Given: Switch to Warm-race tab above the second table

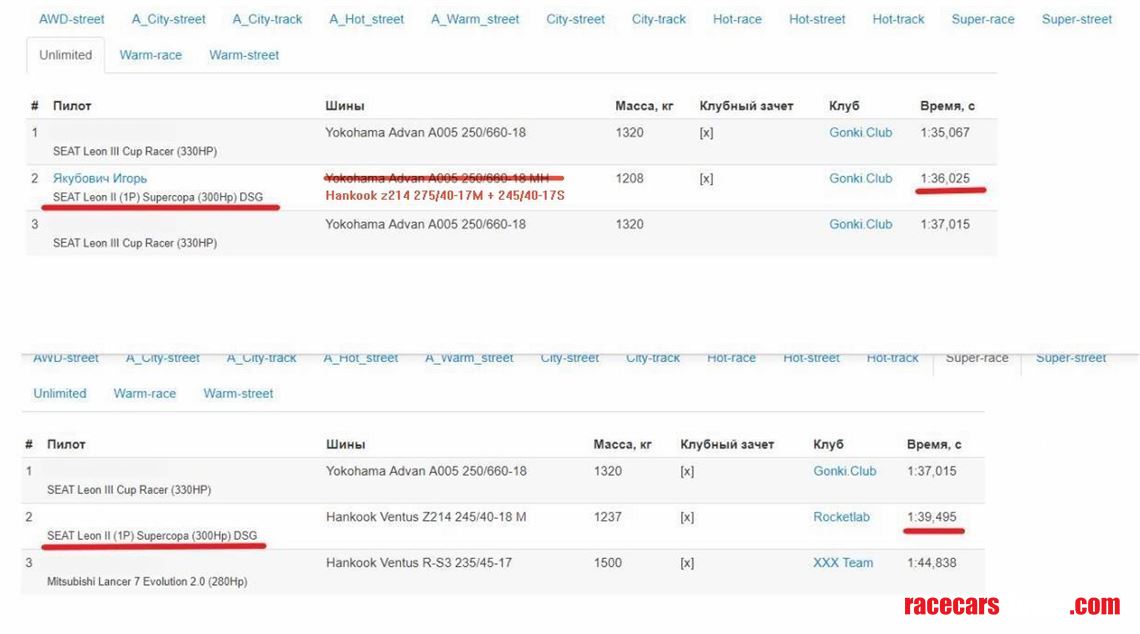Looking at the screenshot, I should pos(145,393).
